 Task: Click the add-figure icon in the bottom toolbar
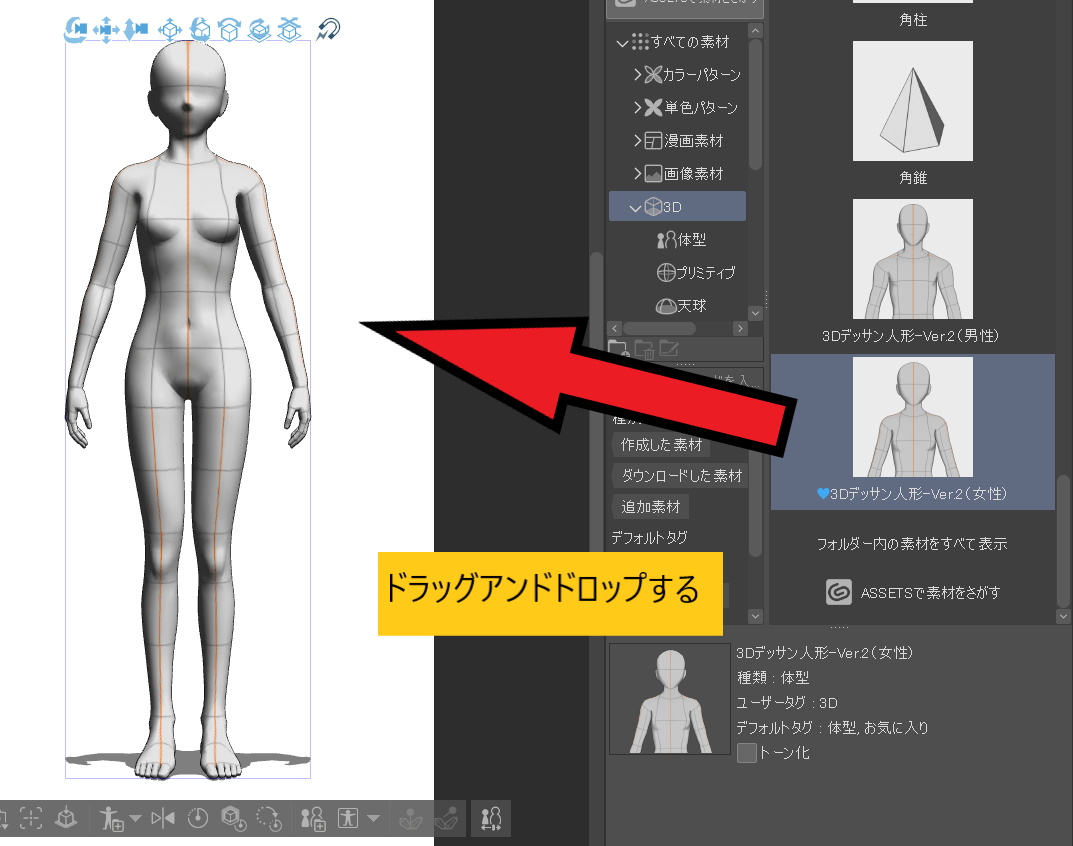tap(312, 818)
